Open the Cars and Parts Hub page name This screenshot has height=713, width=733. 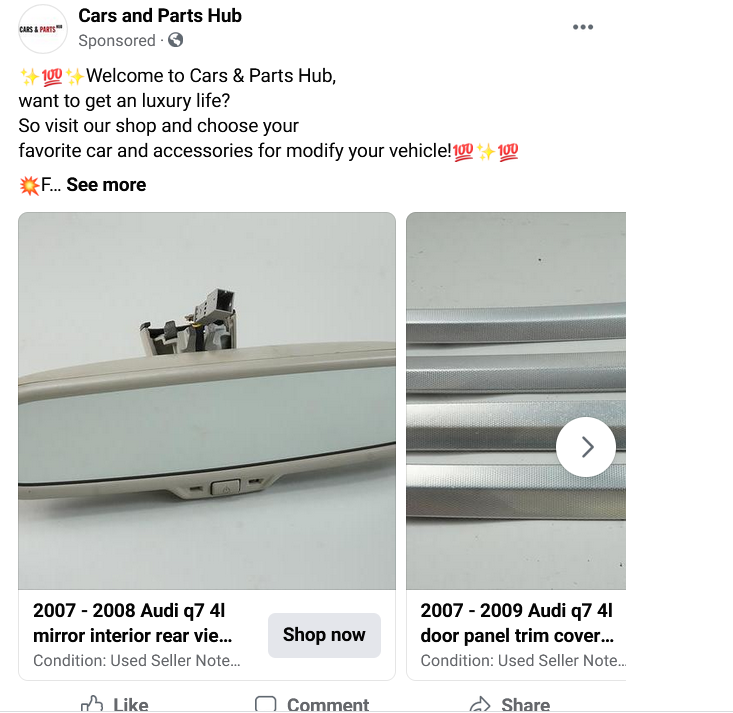pyautogui.click(x=160, y=16)
